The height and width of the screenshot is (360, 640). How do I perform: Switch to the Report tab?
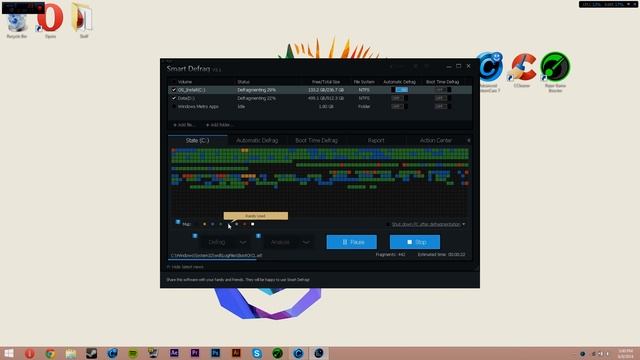[376, 140]
